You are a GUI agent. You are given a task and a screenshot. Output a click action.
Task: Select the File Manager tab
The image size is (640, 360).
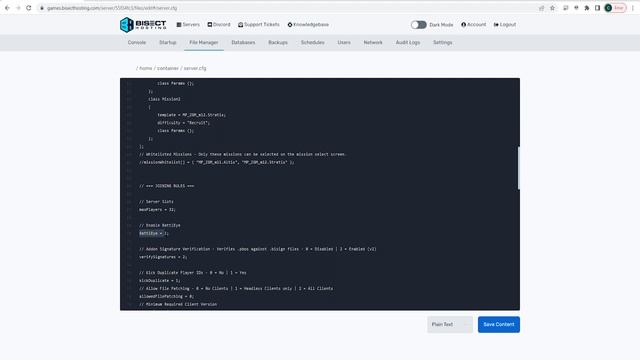(204, 42)
